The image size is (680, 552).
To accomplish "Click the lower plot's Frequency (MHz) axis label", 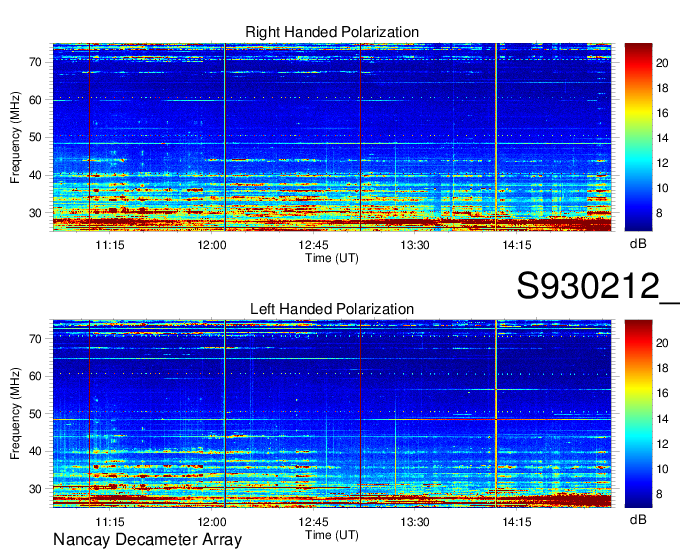I will coord(15,414).
